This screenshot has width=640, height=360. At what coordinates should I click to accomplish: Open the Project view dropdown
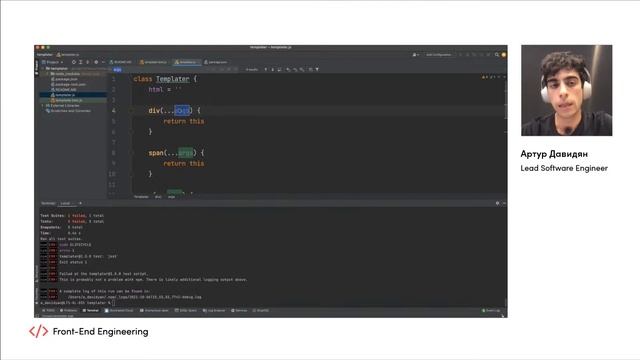[x=53, y=62]
